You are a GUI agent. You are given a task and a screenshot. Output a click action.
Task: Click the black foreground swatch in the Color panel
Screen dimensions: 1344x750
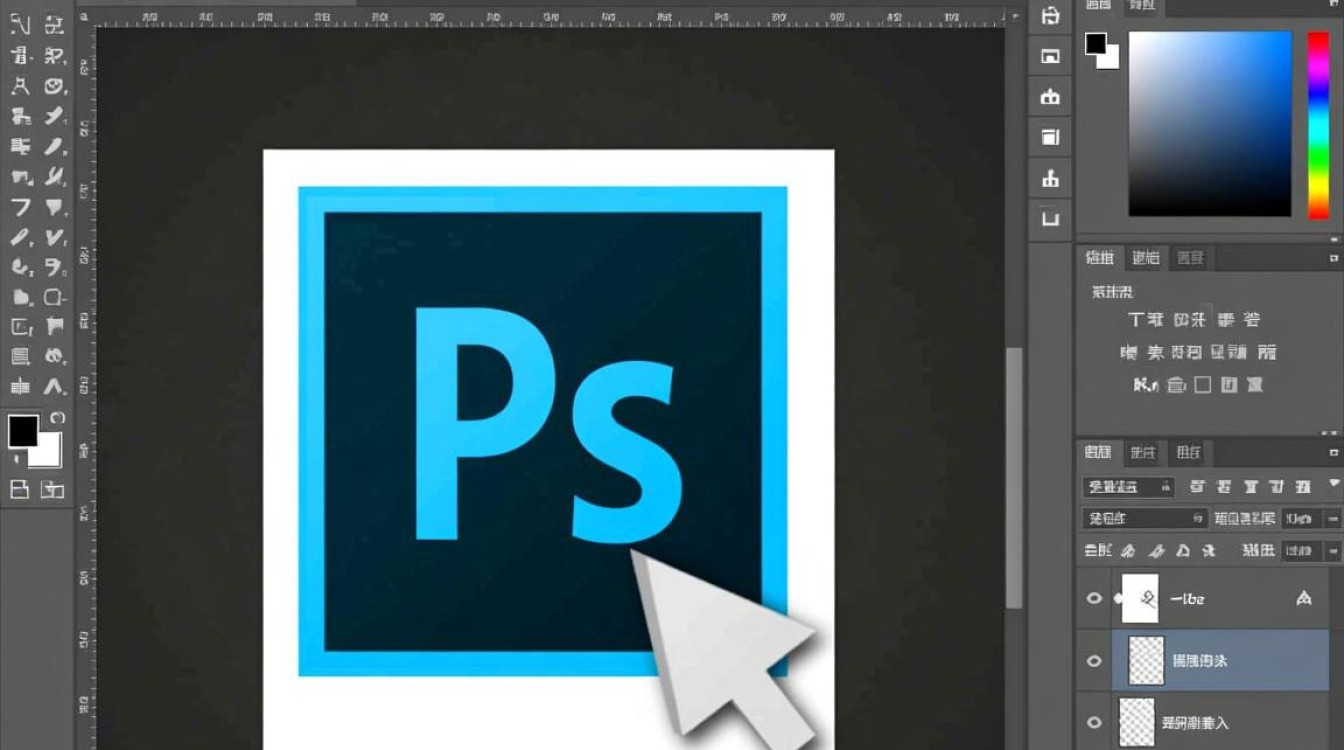coord(1096,43)
